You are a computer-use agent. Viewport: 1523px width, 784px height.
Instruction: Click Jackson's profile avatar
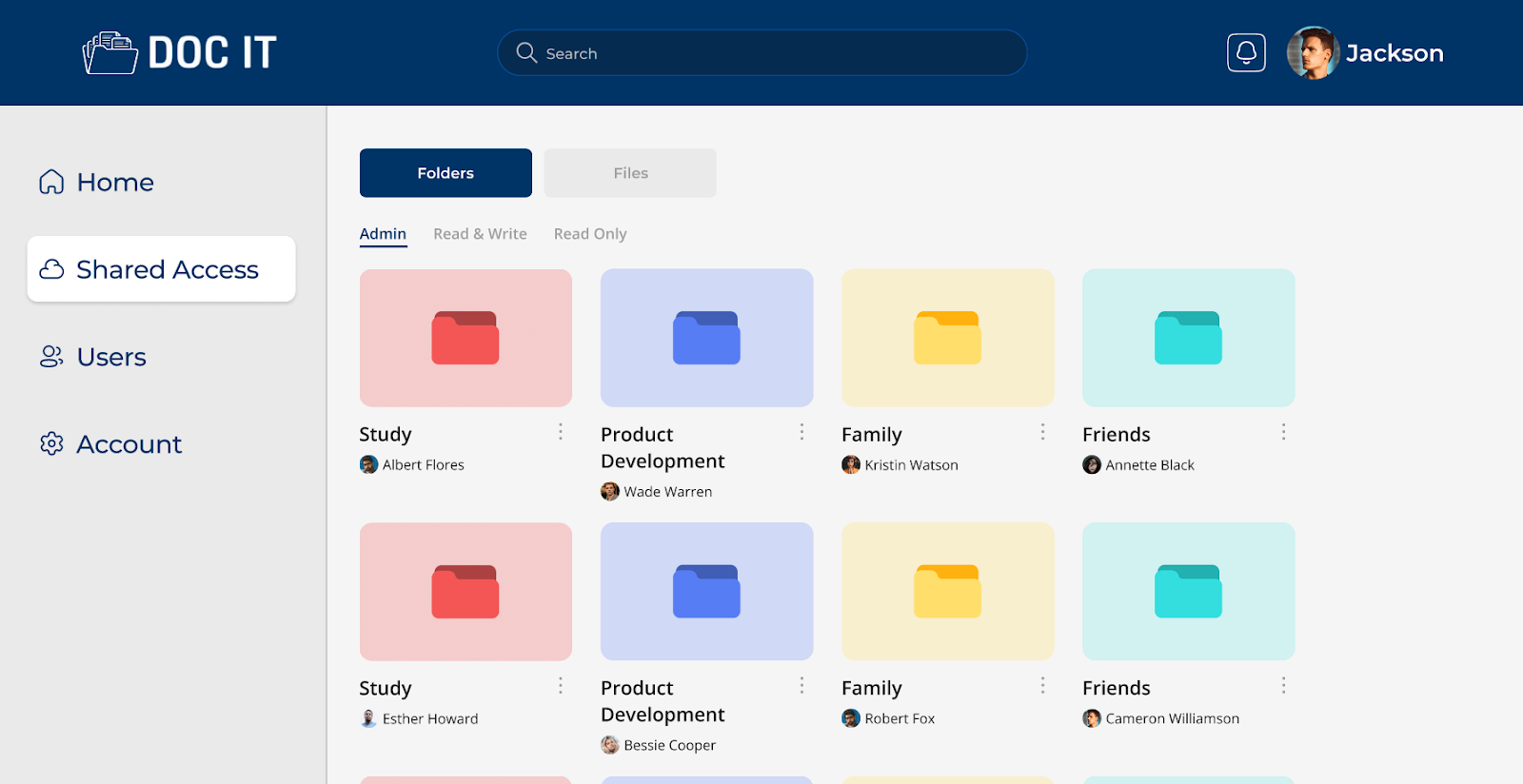tap(1313, 52)
